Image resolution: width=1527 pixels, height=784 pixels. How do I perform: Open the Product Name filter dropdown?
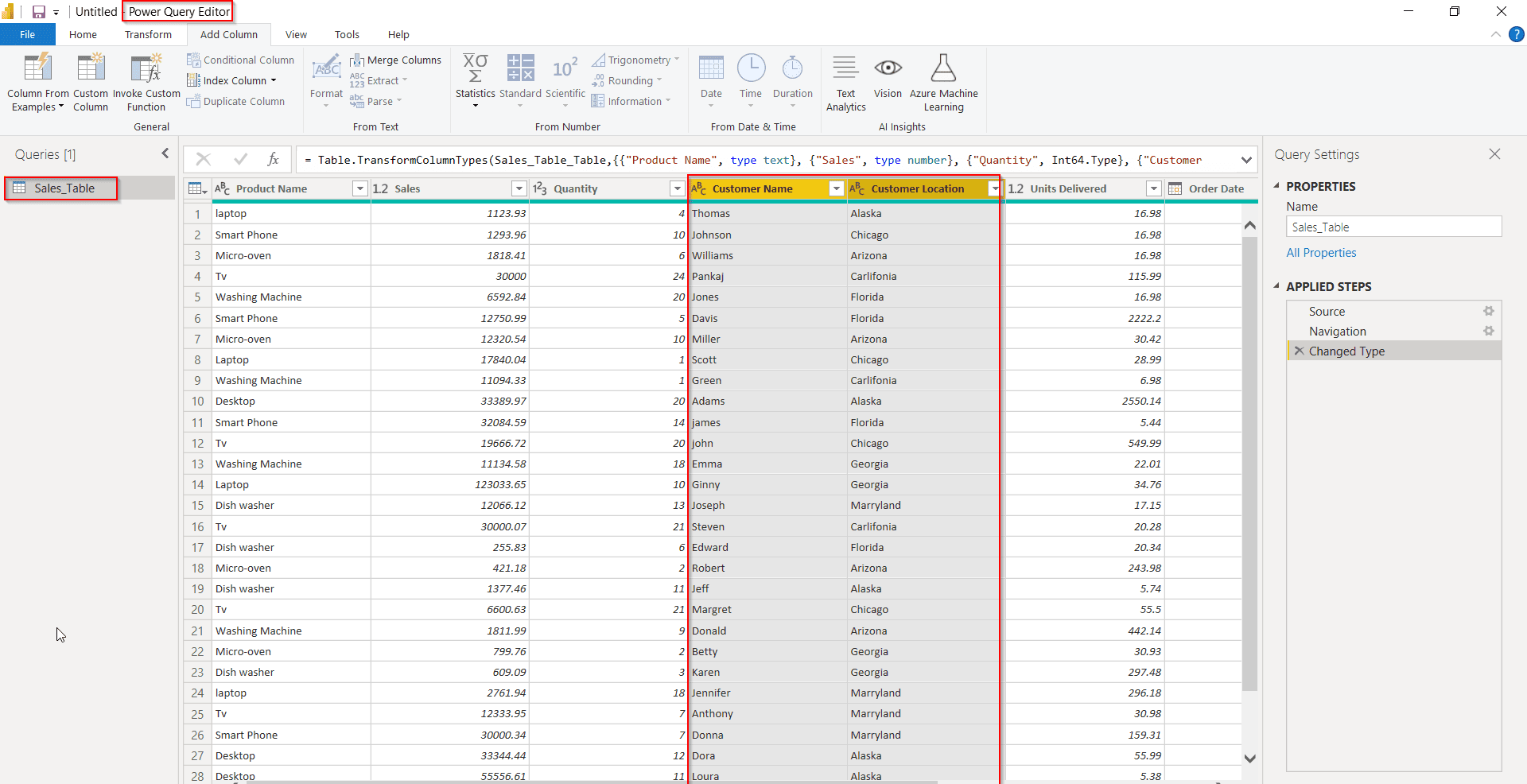click(359, 188)
